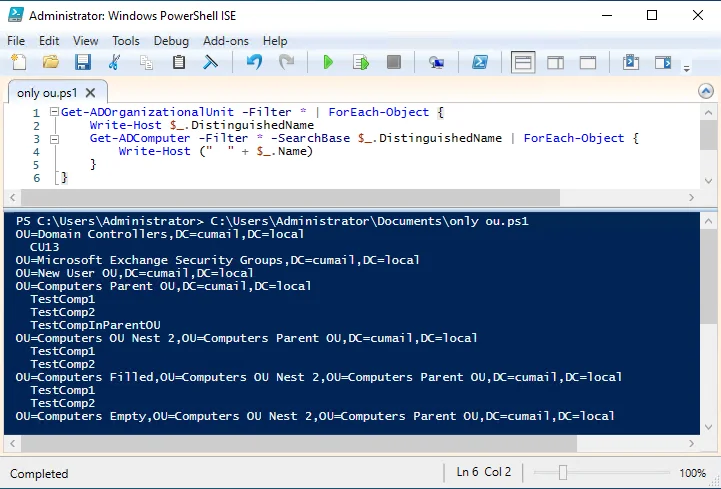Click script pane scroll down arrow

click(708, 181)
